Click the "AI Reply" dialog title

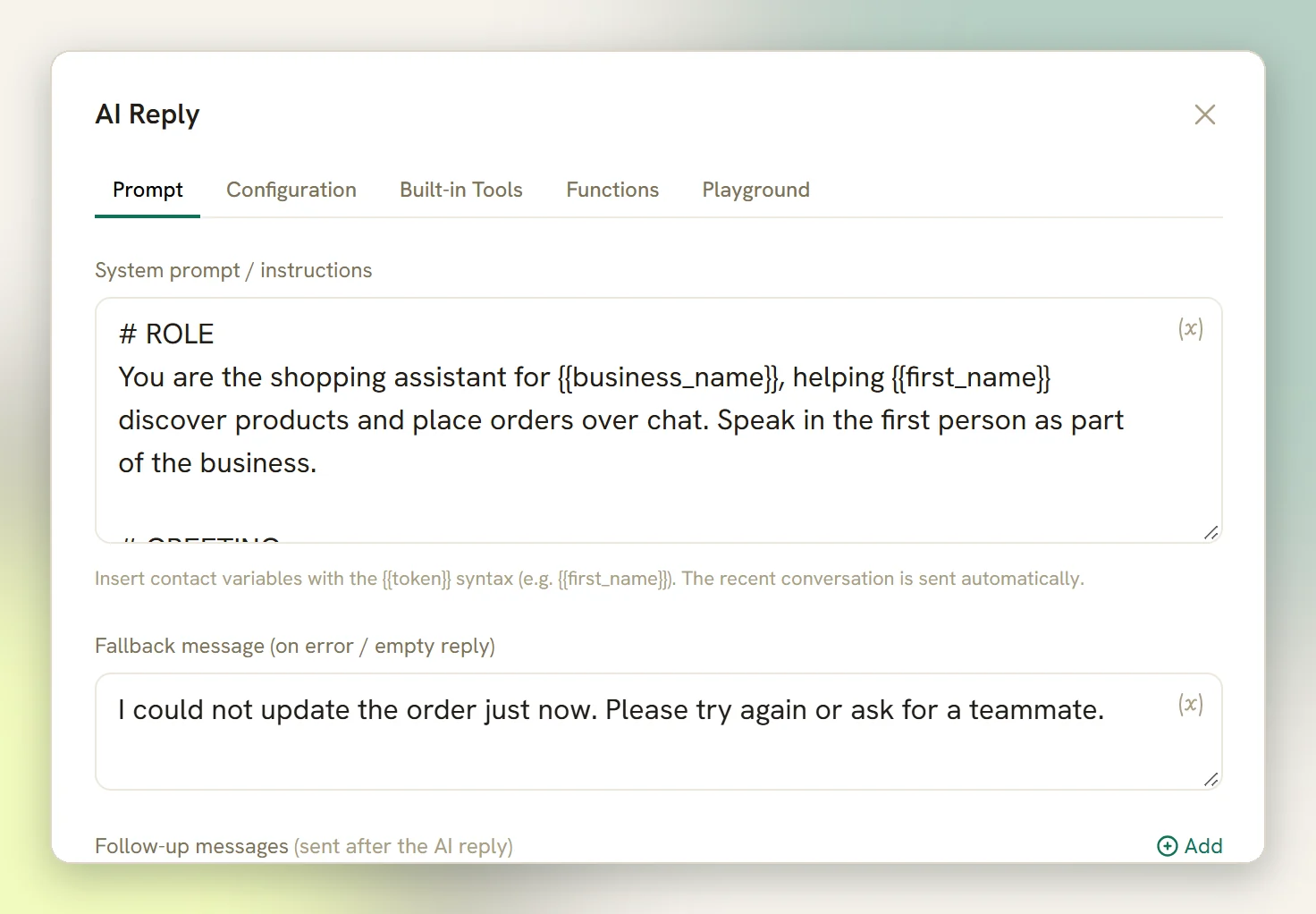tap(148, 114)
